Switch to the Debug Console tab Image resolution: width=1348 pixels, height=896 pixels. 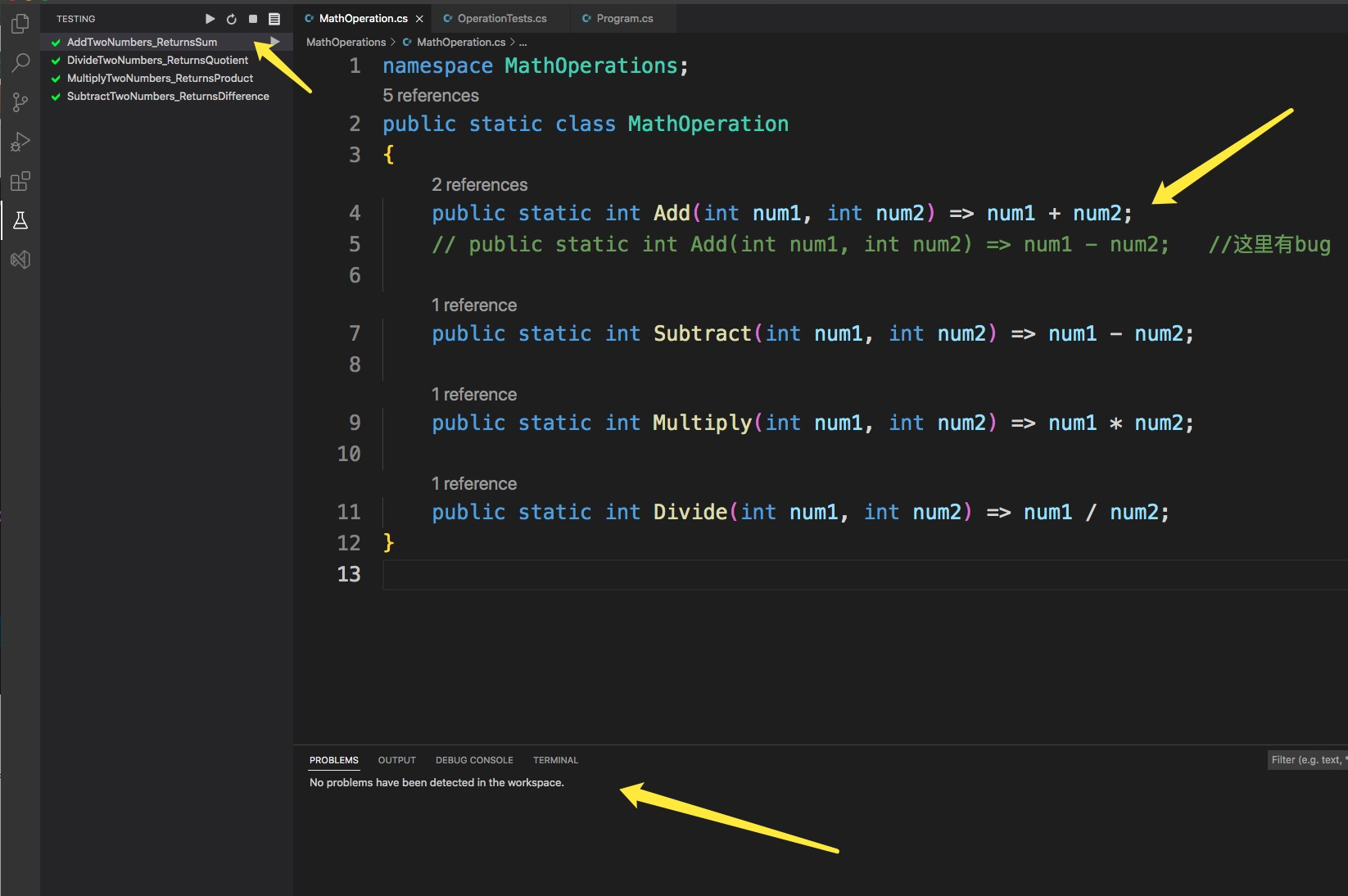[x=474, y=760]
